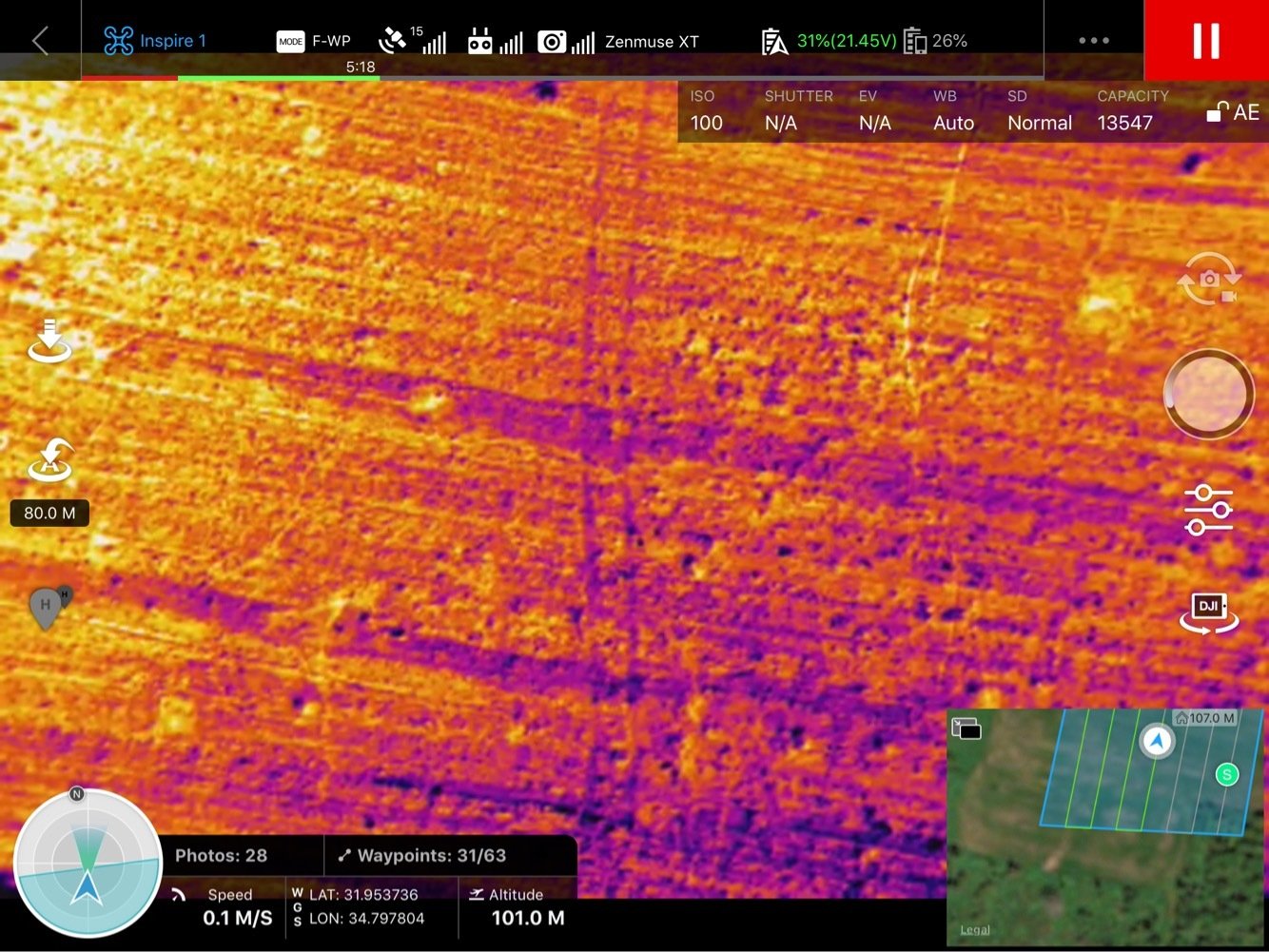The height and width of the screenshot is (952, 1269).
Task: Tap the home point marker icon
Action: (x=48, y=607)
